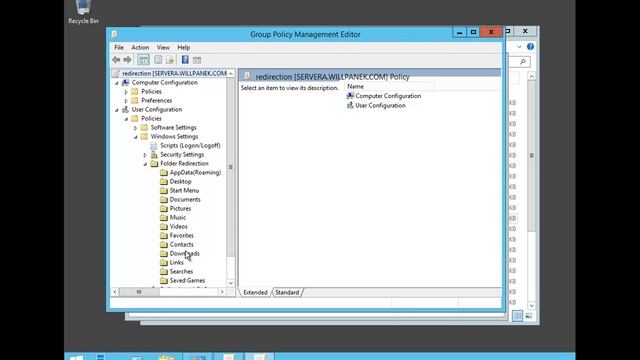
Task: Select the Searches redirection folder icon
Action: 164,271
